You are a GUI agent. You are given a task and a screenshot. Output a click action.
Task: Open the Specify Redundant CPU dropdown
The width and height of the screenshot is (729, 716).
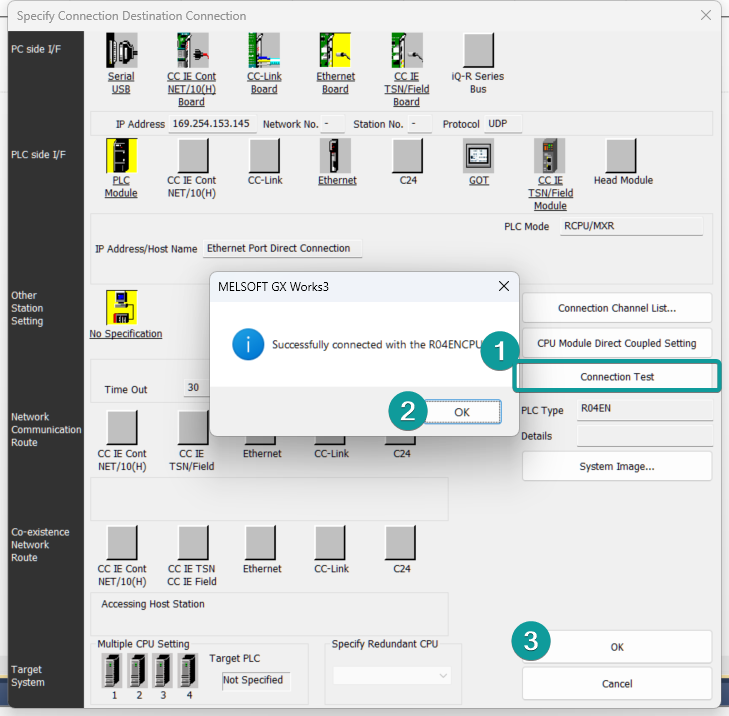click(391, 675)
